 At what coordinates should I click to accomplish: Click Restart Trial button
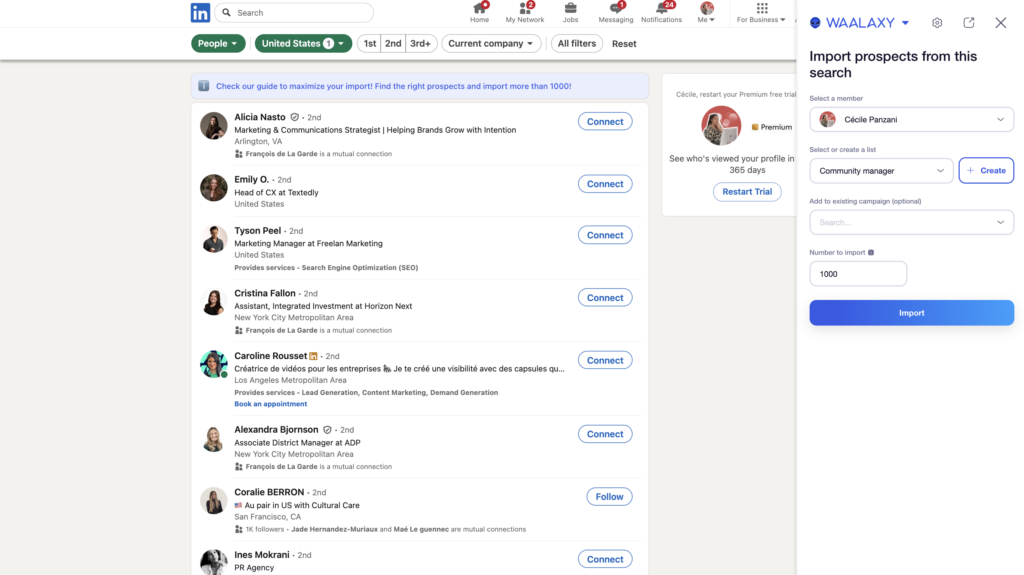click(x=747, y=191)
